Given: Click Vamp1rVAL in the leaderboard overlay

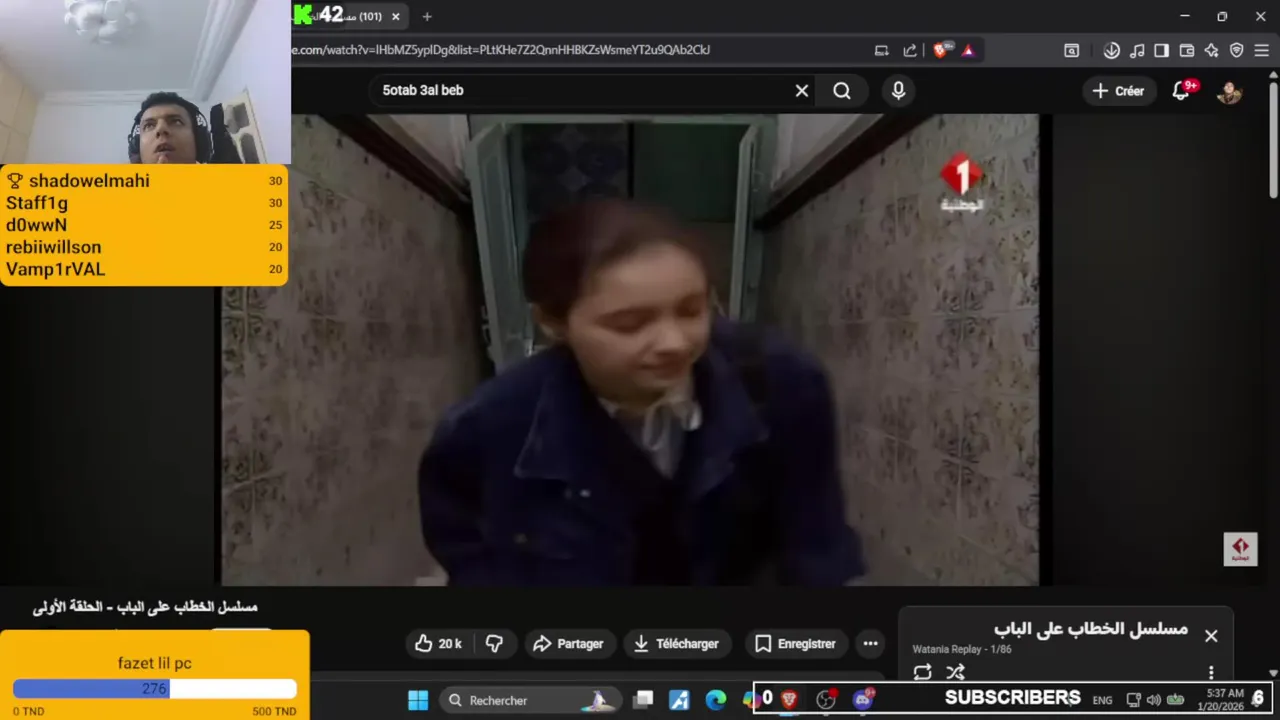Looking at the screenshot, I should [55, 269].
